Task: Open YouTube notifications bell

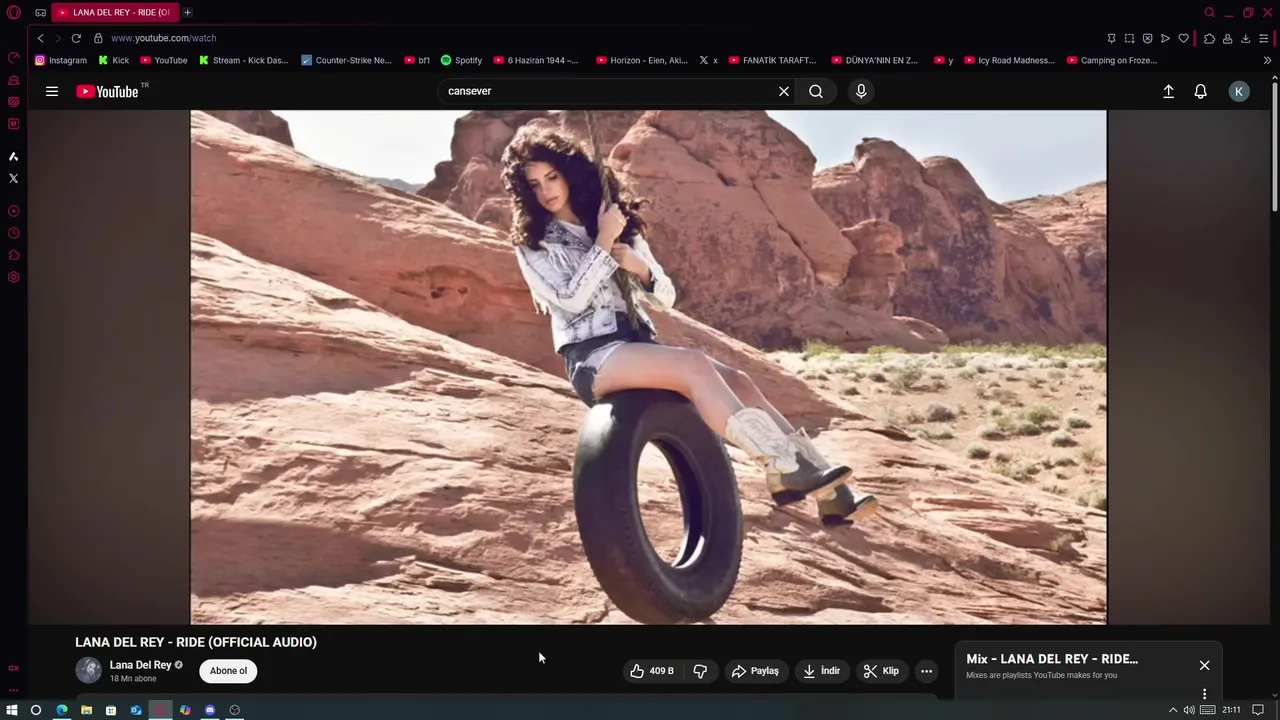Action: pos(1201,91)
